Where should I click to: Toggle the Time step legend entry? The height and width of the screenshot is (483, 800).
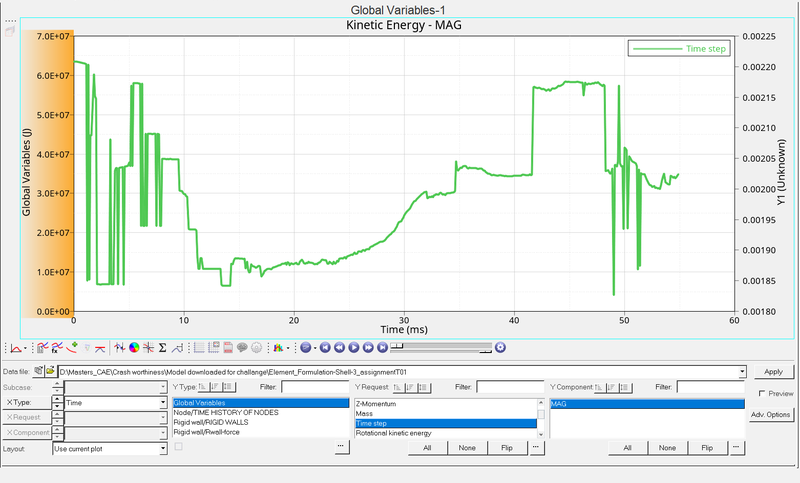click(678, 48)
